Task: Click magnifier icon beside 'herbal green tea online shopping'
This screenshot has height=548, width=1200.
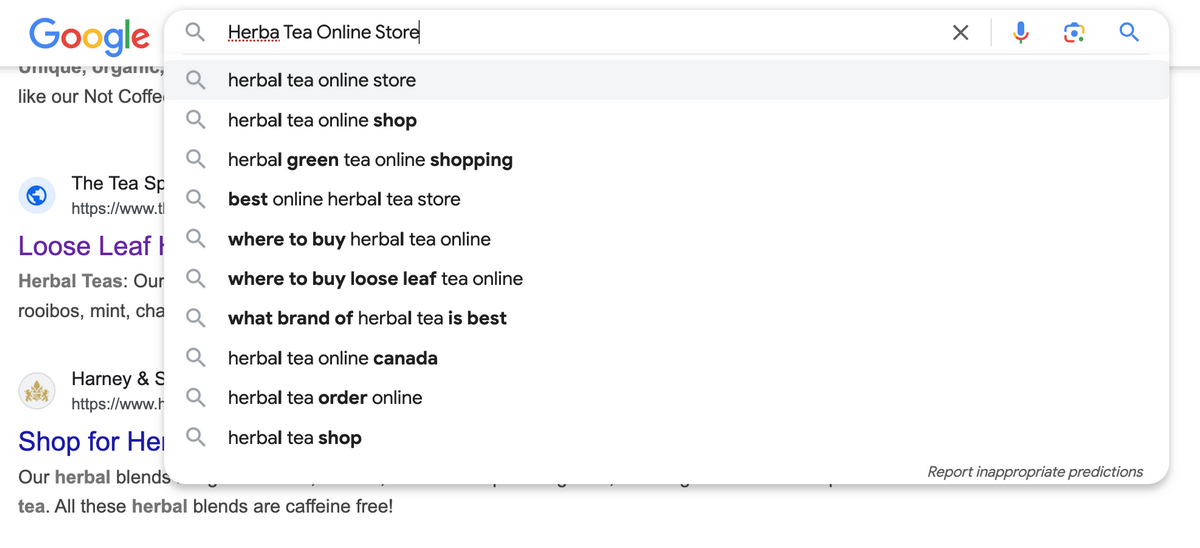Action: (x=196, y=160)
